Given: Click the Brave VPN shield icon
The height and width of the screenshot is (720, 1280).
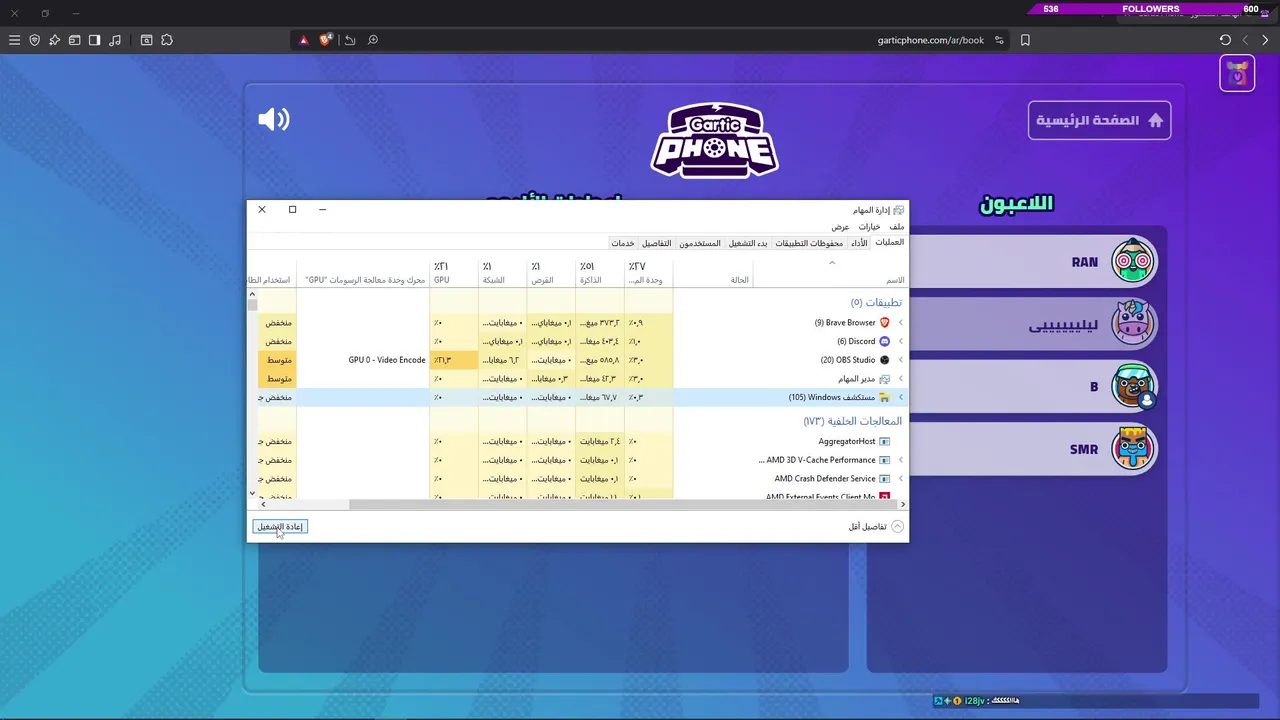Looking at the screenshot, I should pyautogui.click(x=34, y=40).
